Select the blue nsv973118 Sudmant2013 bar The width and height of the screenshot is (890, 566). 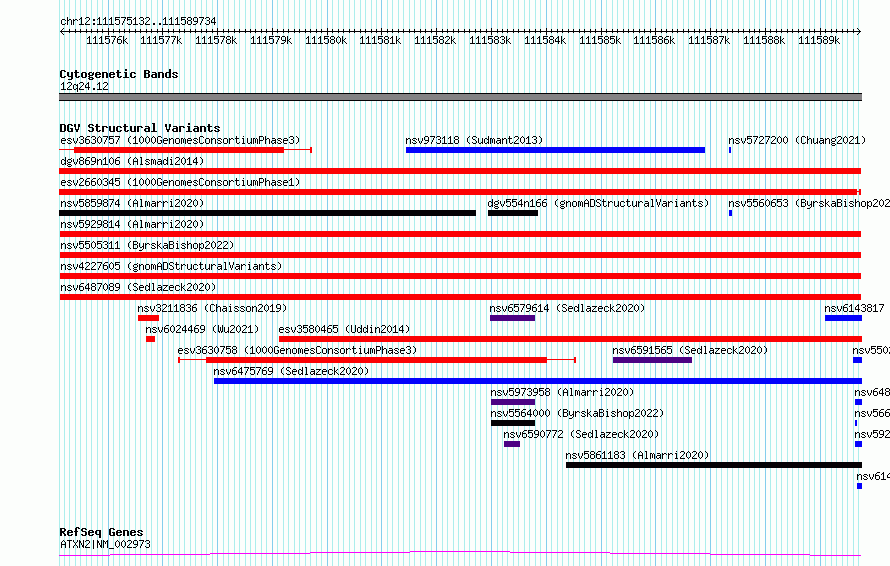click(555, 150)
